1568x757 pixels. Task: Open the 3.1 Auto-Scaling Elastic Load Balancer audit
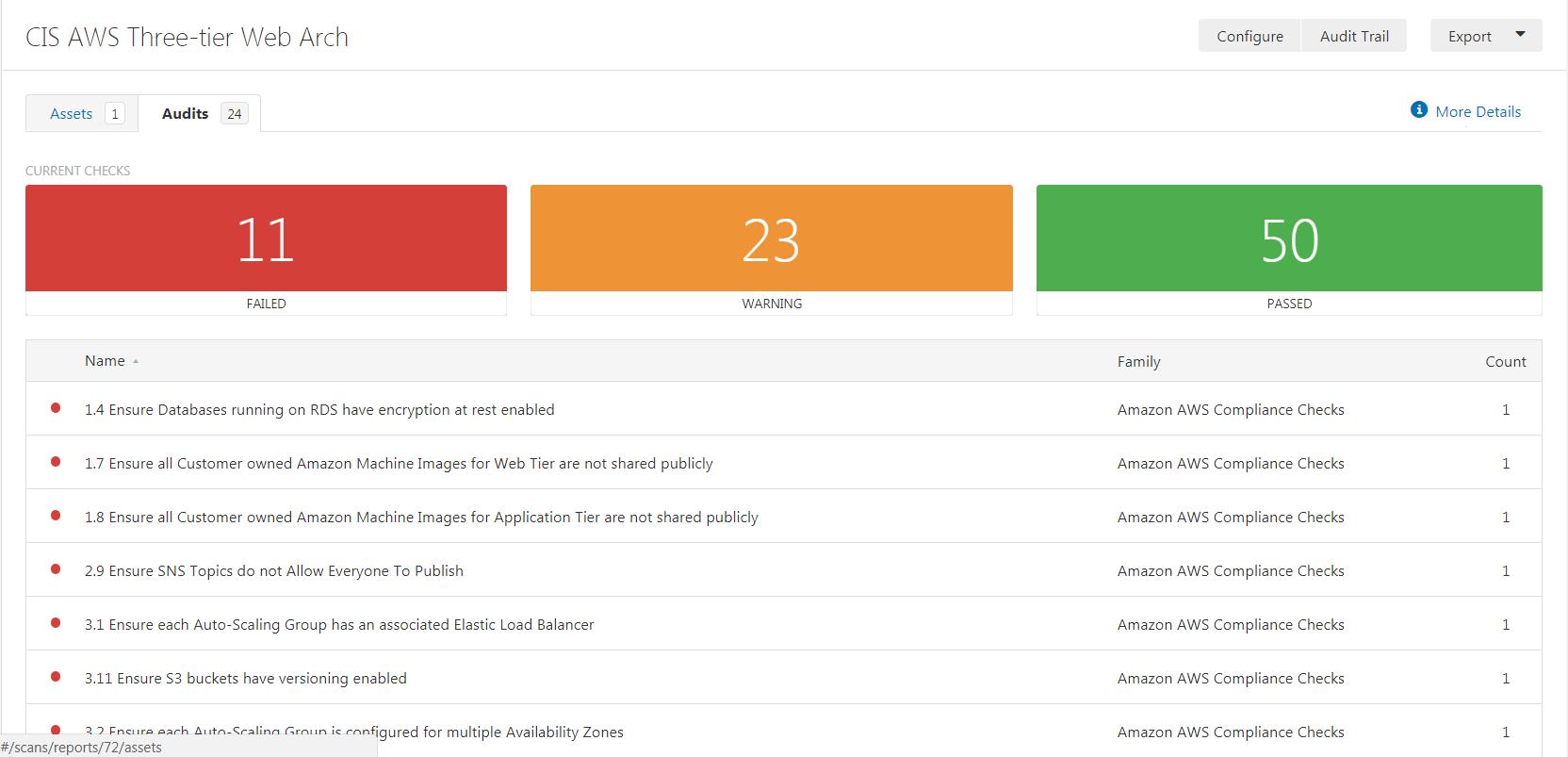339,624
